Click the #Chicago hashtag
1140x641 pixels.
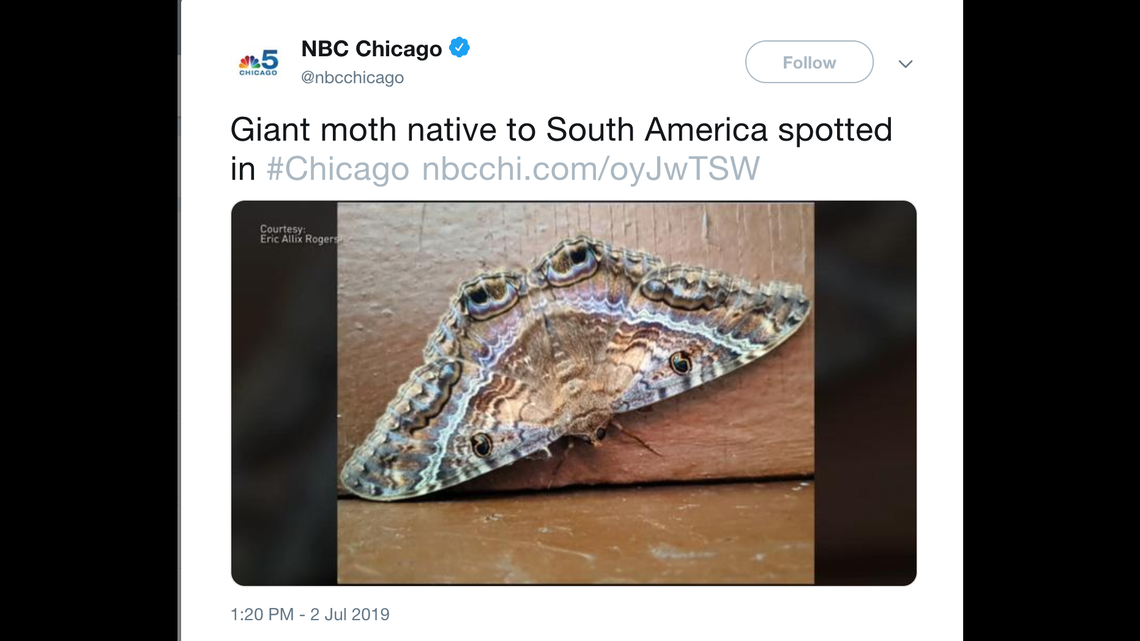[x=337, y=169]
